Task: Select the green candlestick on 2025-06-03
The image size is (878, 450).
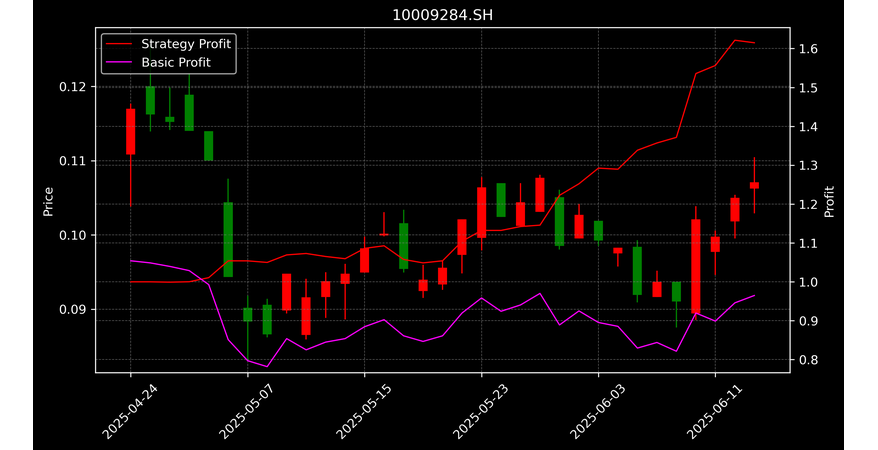Action: pyautogui.click(x=599, y=231)
